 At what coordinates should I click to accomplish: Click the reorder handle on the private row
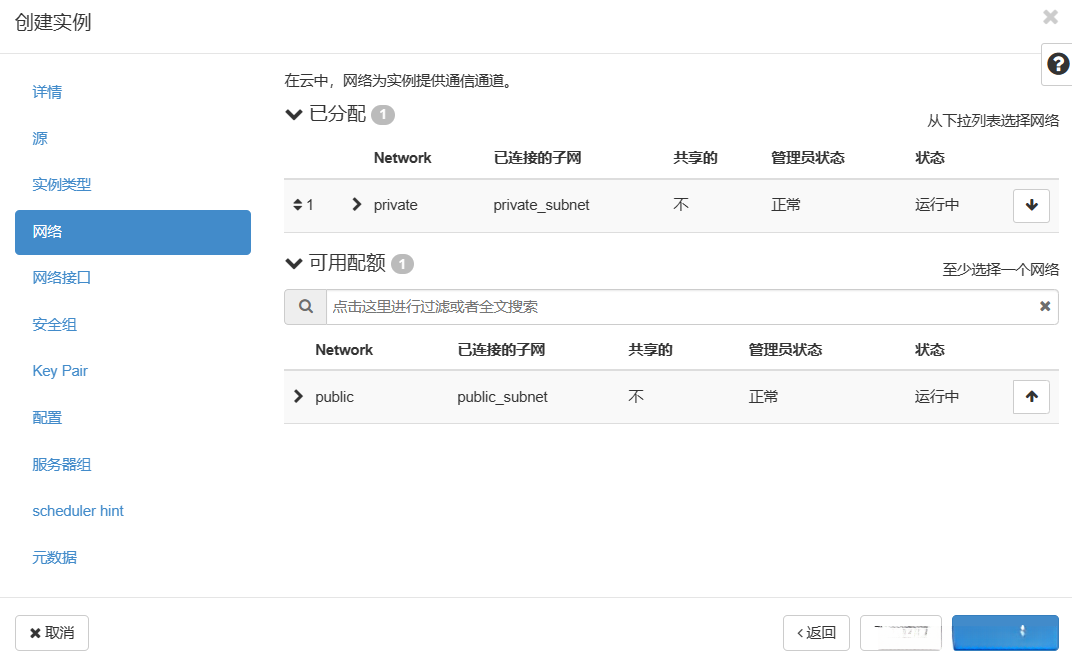click(297, 204)
